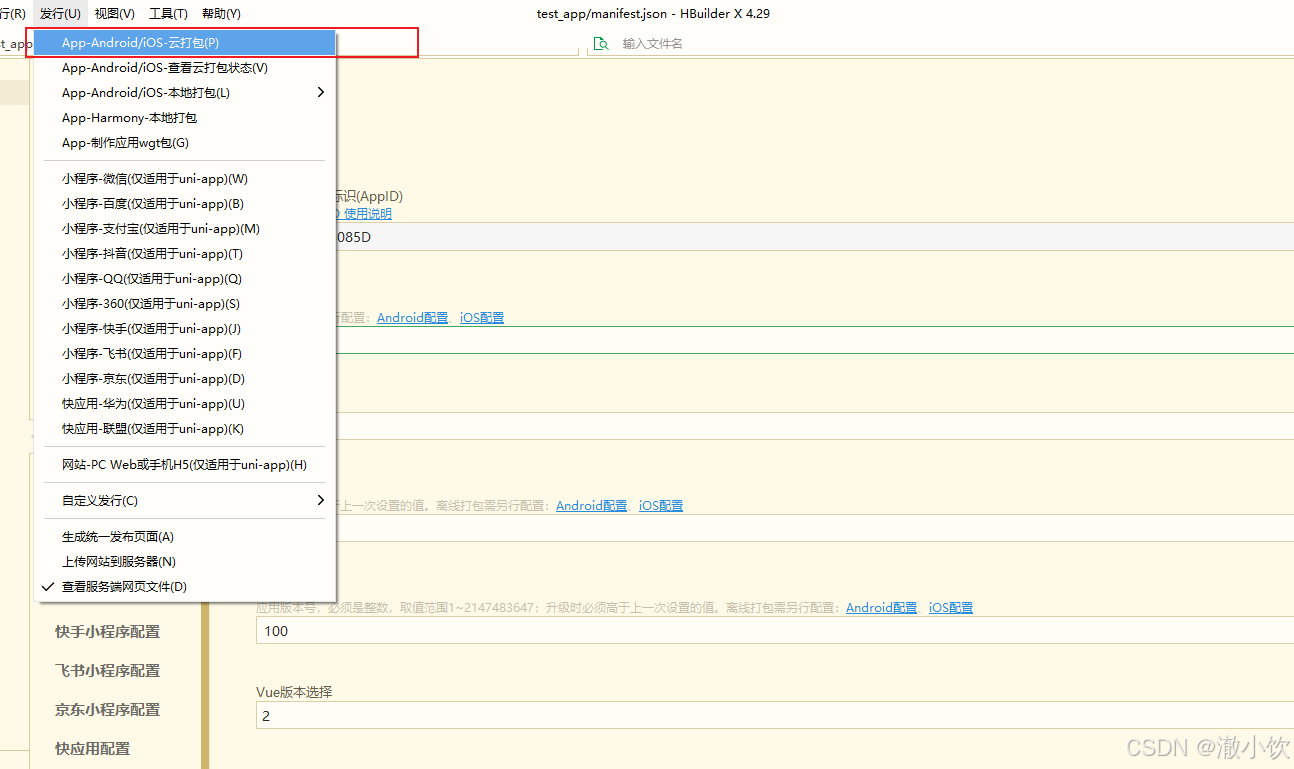The image size is (1294, 769).
Task: Expand App-Android/iOS-本地打包(L) submenu
Action: 185,93
